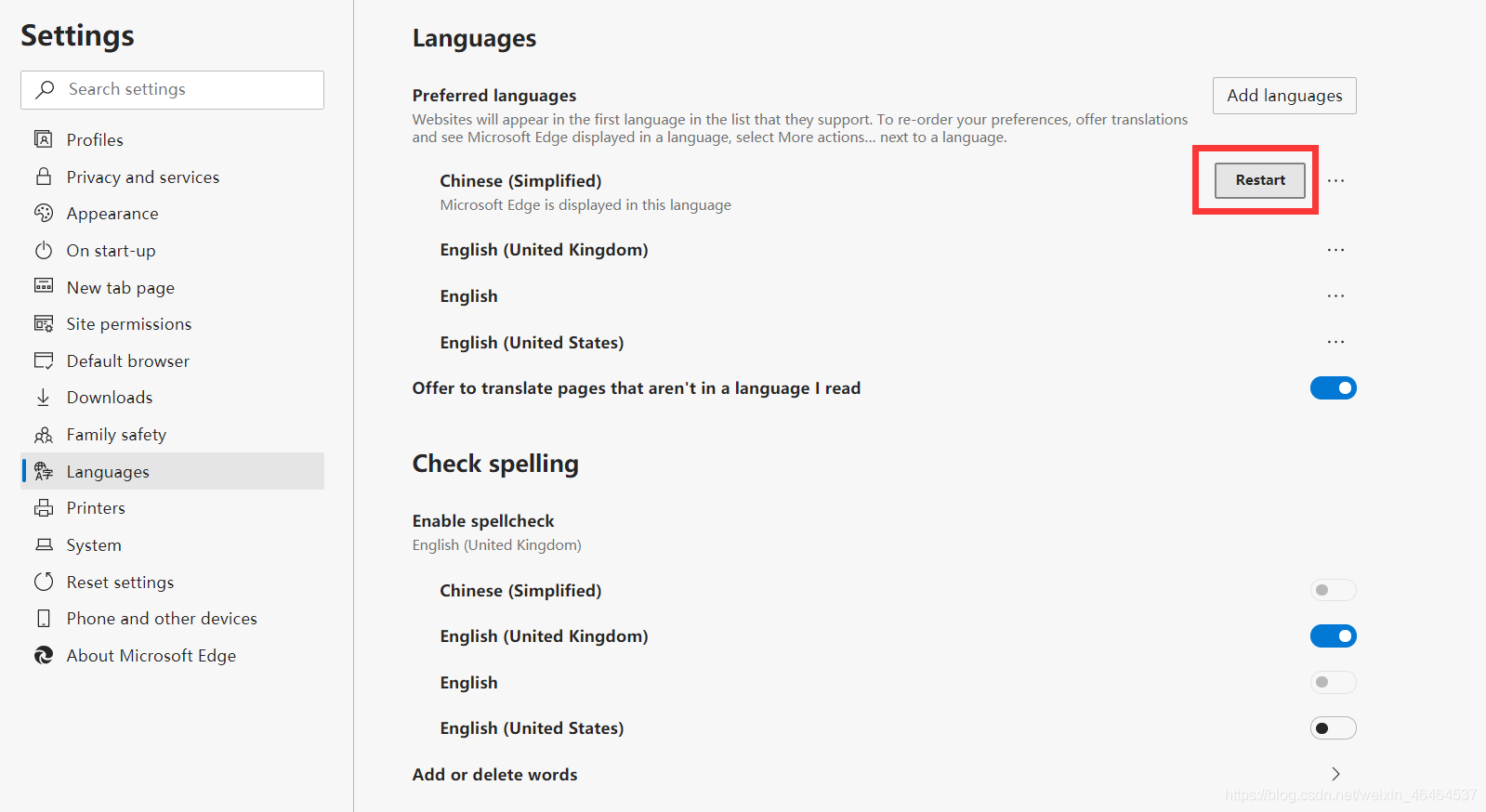
Task: Click the Site permissions icon
Action: [44, 323]
